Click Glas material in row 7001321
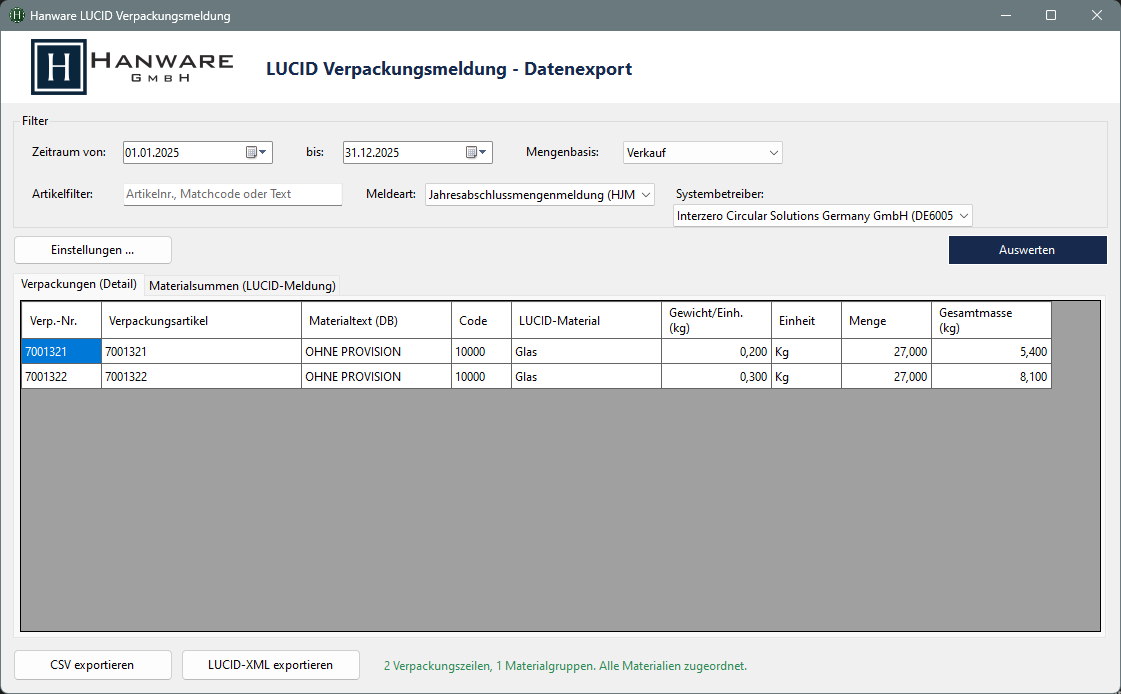 pyautogui.click(x=587, y=352)
